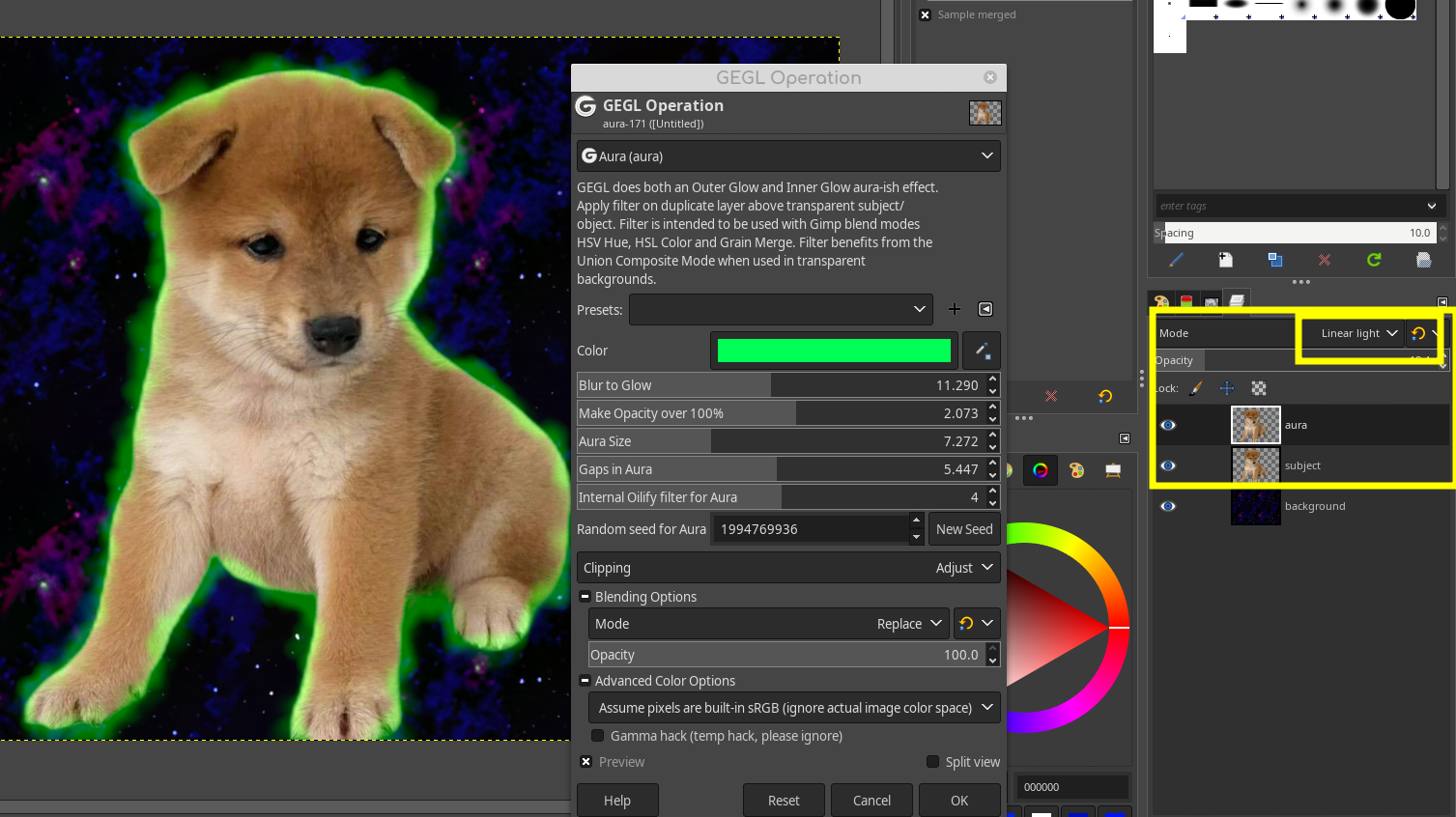
Task: Toggle lock pixels paintbrush icon
Action: (1196, 388)
